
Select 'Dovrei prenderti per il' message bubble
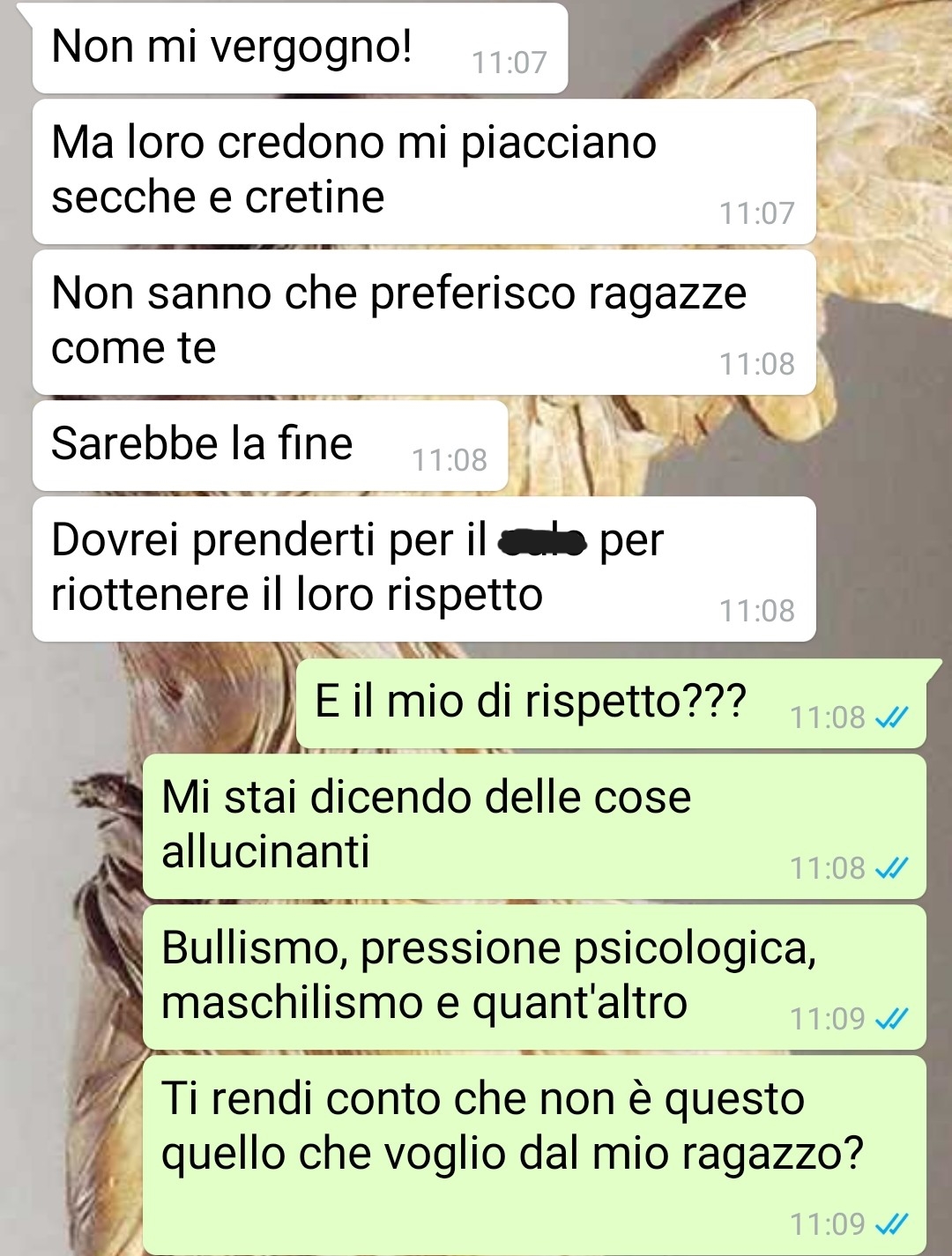click(x=424, y=569)
